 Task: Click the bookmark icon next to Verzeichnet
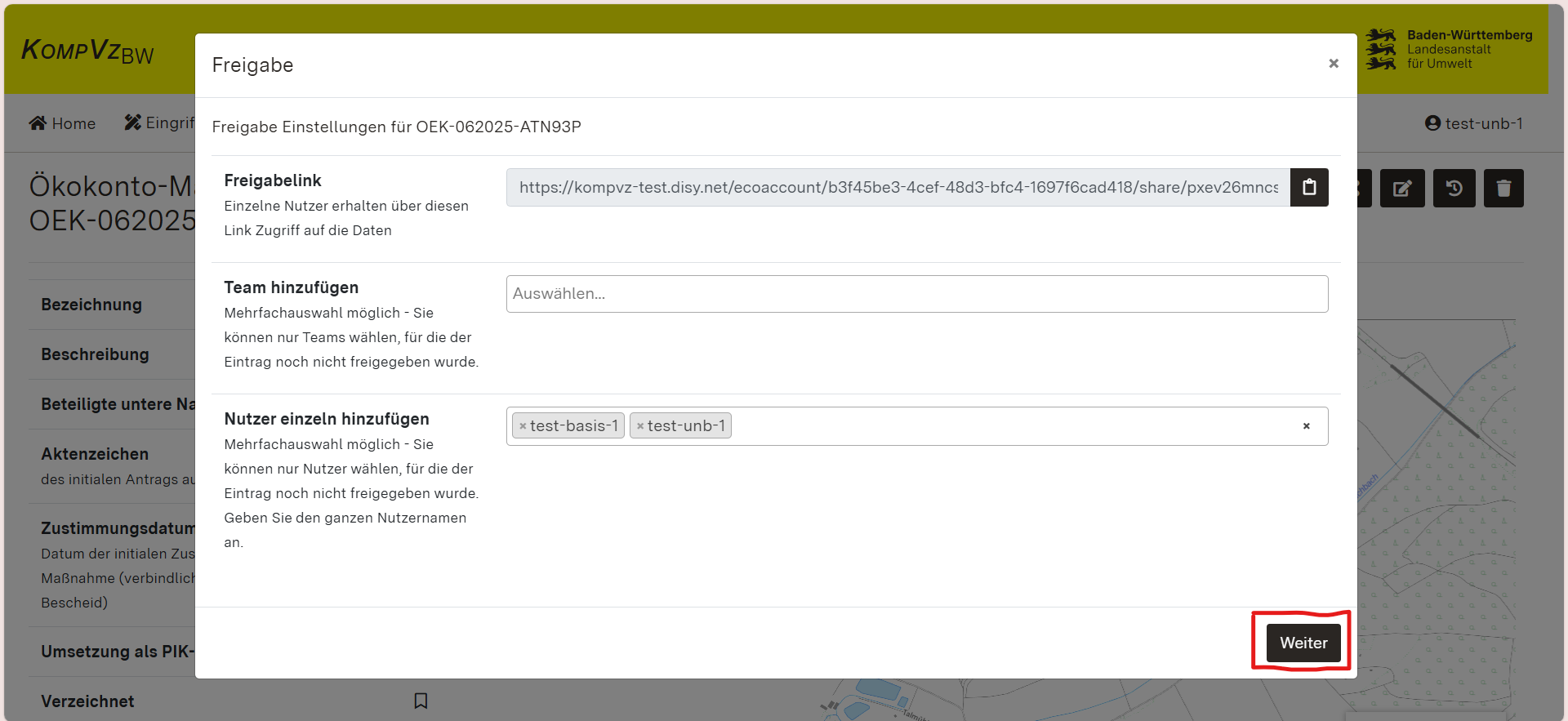coord(421,701)
